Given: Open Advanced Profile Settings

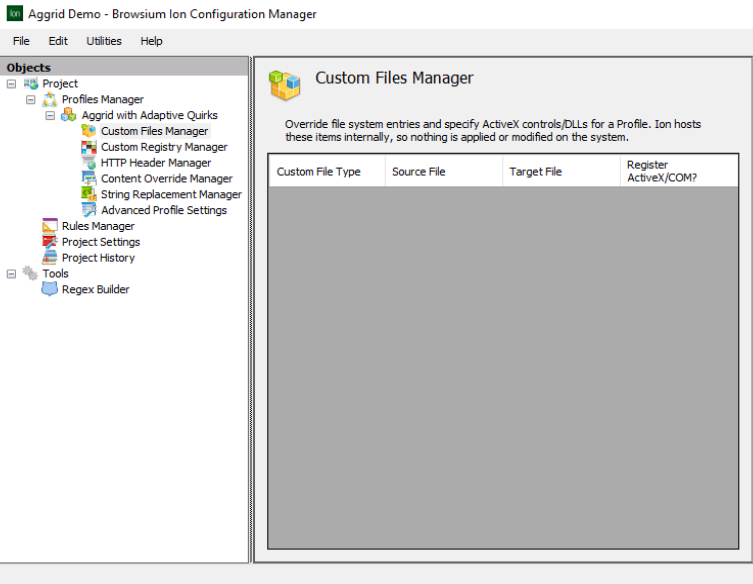Looking at the screenshot, I should coord(164,210).
